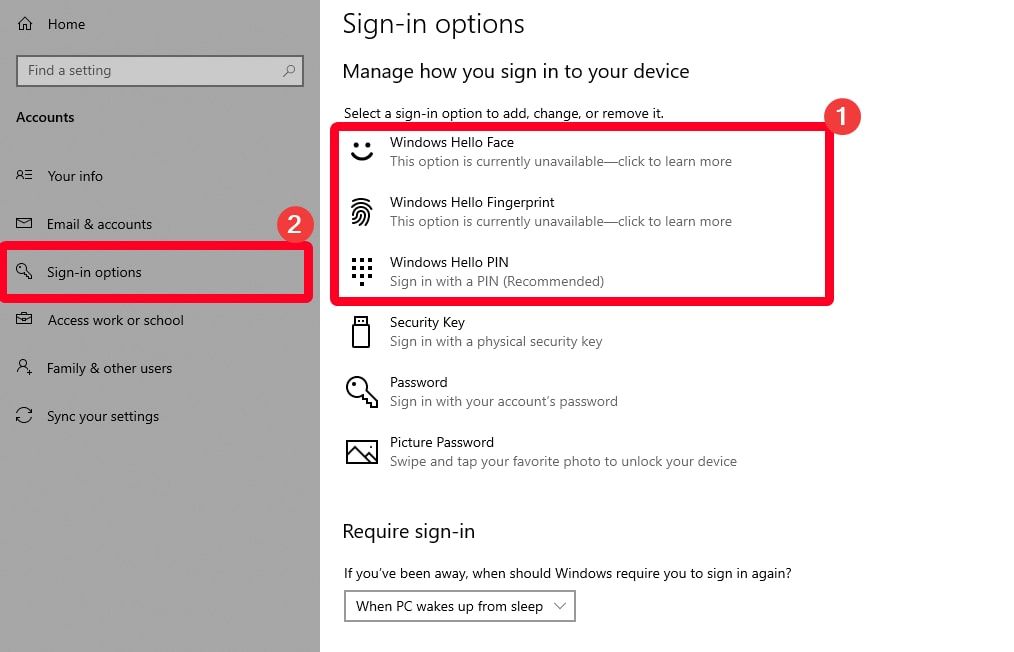Click the Windows Hello Fingerprint icon

click(361, 211)
